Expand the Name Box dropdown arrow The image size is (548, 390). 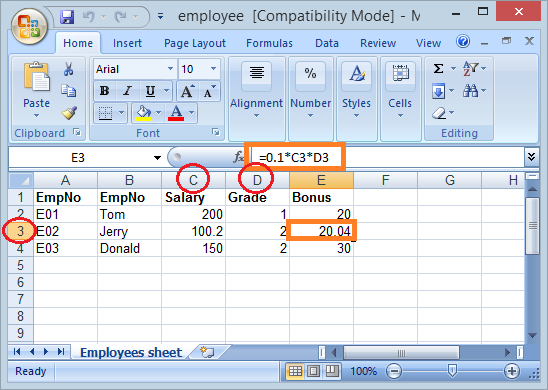click(157, 158)
